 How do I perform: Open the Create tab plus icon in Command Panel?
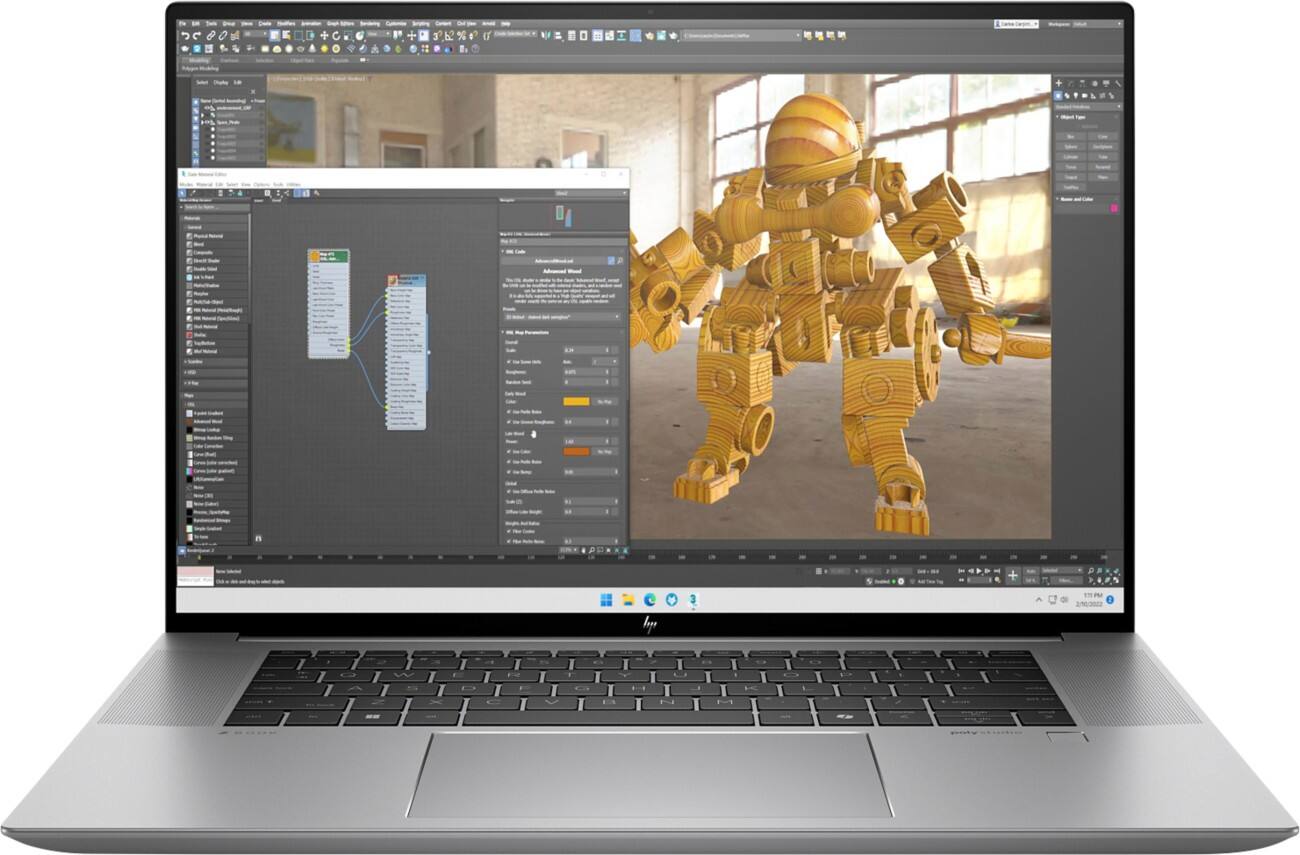(x=1059, y=84)
